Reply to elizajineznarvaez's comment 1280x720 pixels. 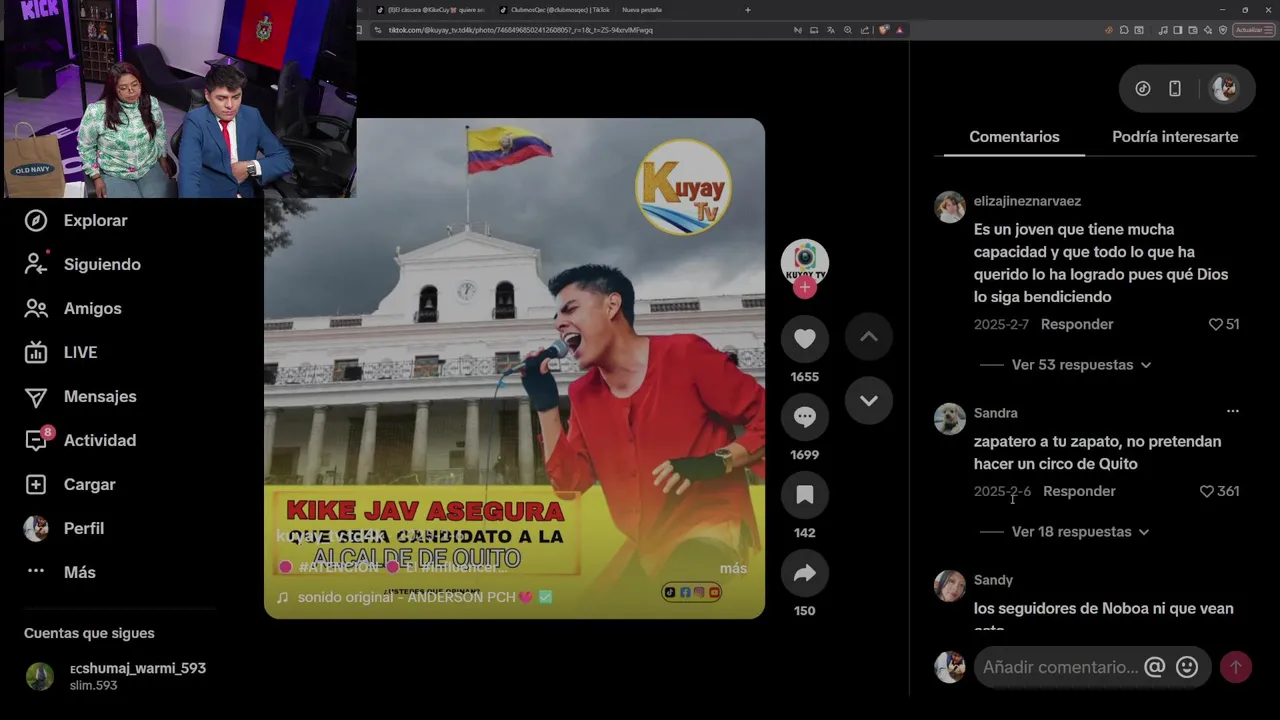pos(1077,324)
